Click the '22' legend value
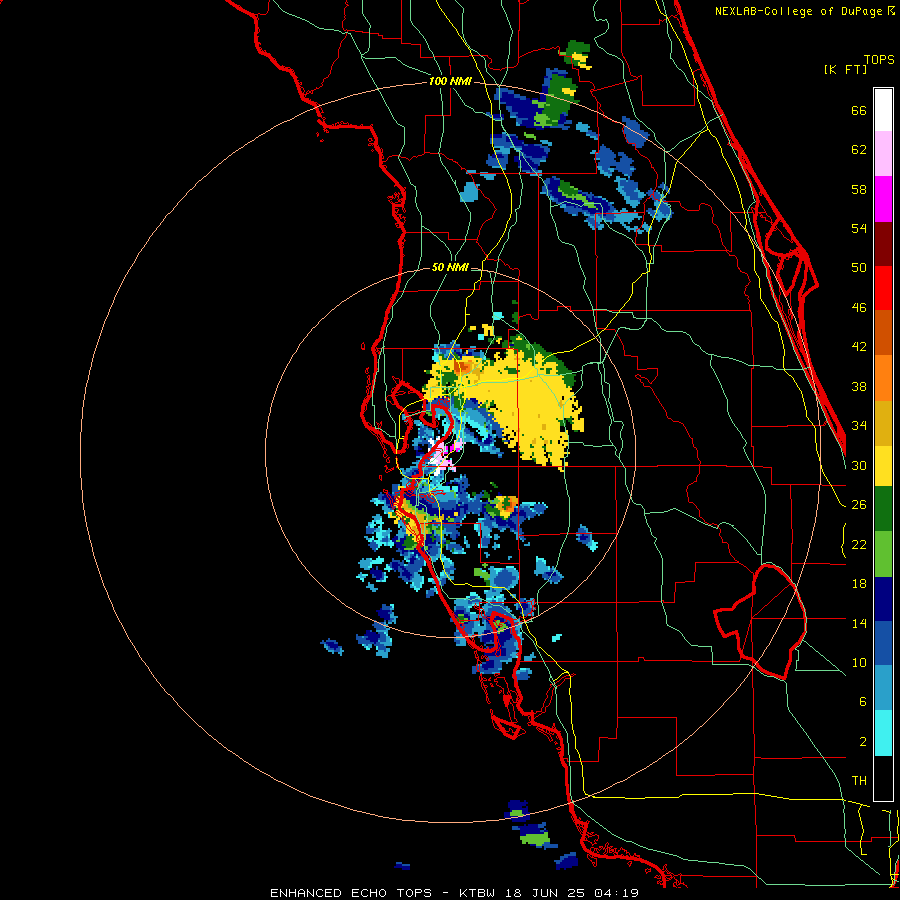The height and width of the screenshot is (900, 900). 859,544
